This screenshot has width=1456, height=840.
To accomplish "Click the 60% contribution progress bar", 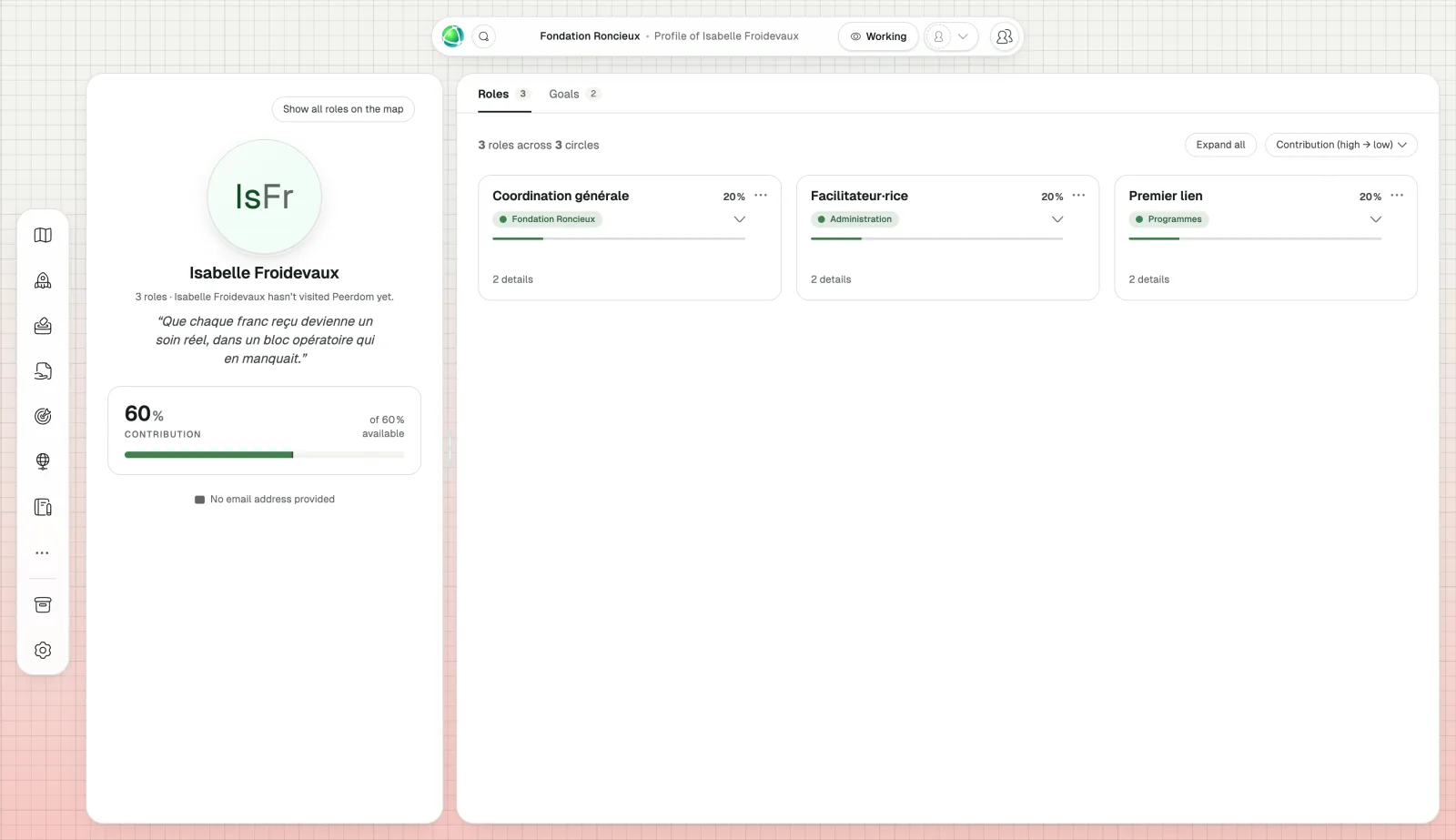I will tap(264, 455).
